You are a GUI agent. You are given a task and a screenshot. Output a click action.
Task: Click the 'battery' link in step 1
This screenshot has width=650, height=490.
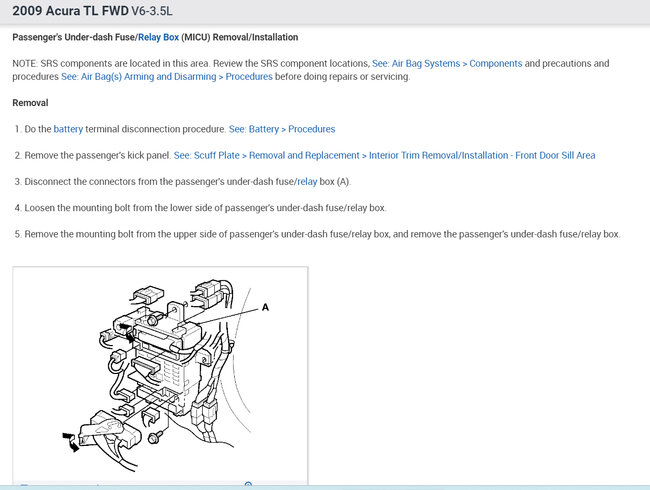click(x=68, y=129)
